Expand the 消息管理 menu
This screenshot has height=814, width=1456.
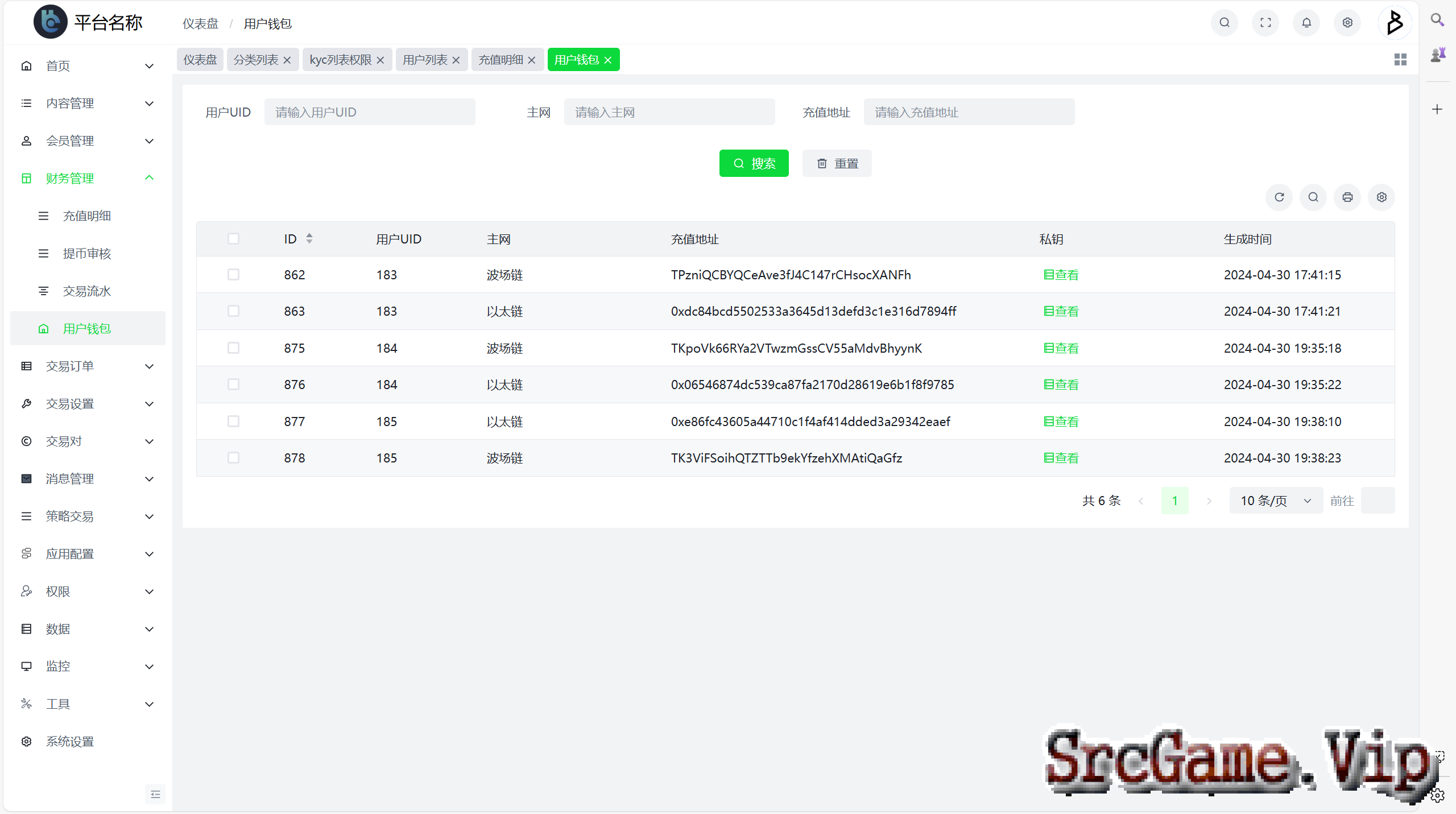pos(88,479)
